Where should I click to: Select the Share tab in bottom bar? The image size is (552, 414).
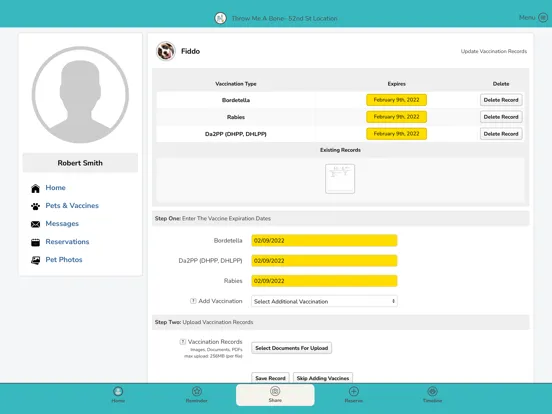(275, 395)
